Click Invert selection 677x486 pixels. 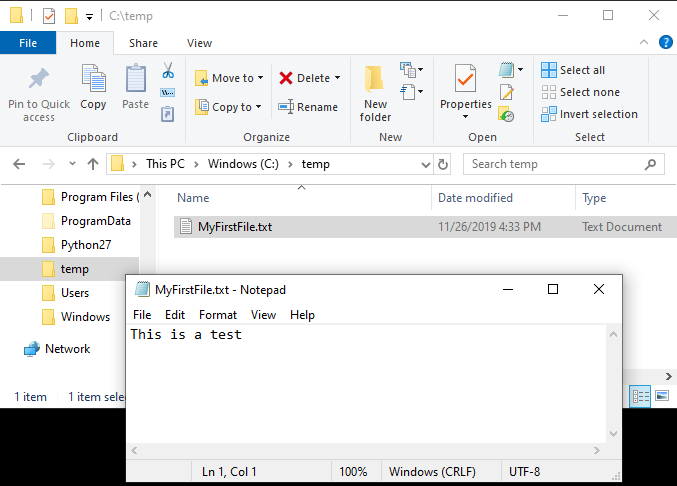pyautogui.click(x=589, y=114)
